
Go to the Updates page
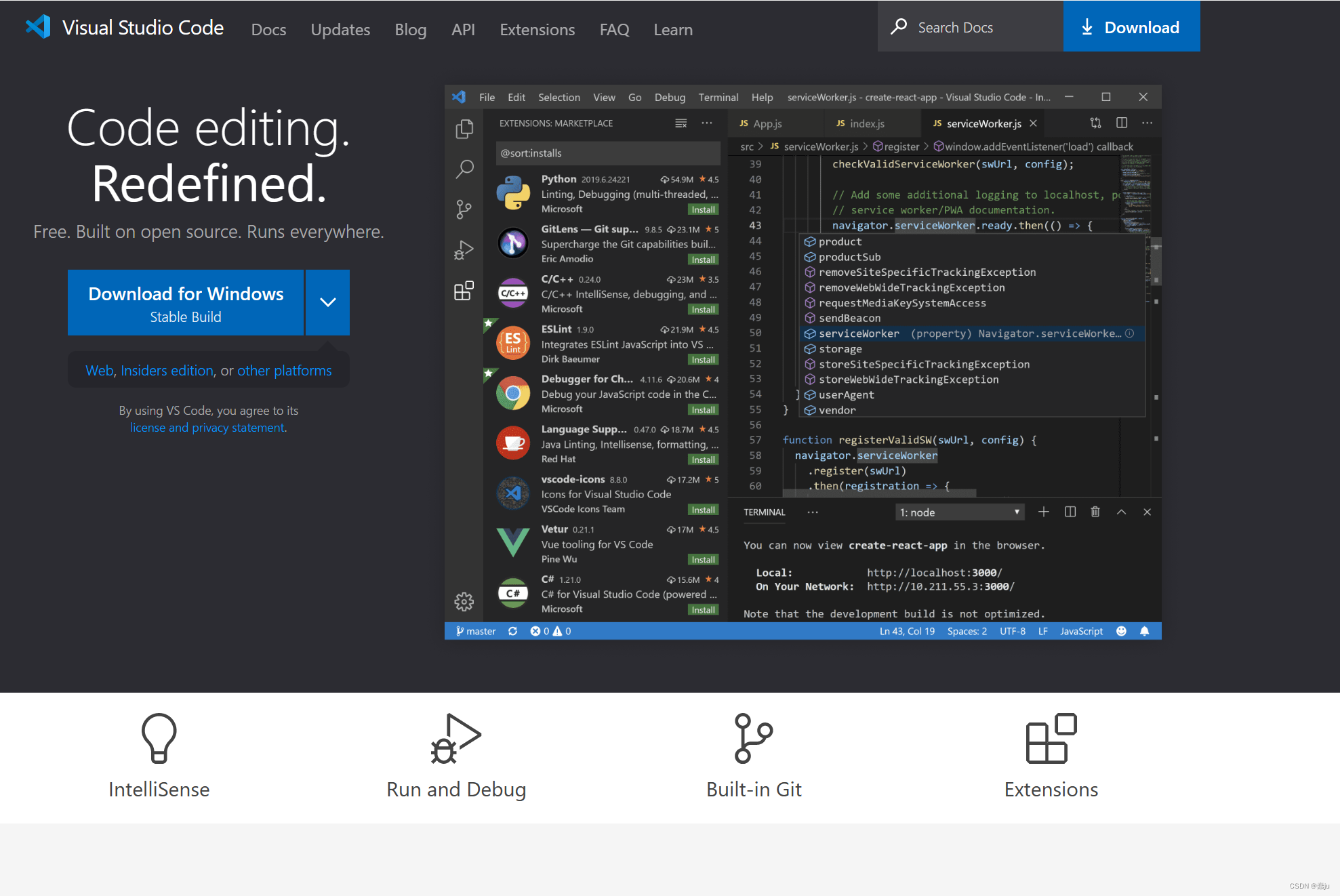(340, 30)
